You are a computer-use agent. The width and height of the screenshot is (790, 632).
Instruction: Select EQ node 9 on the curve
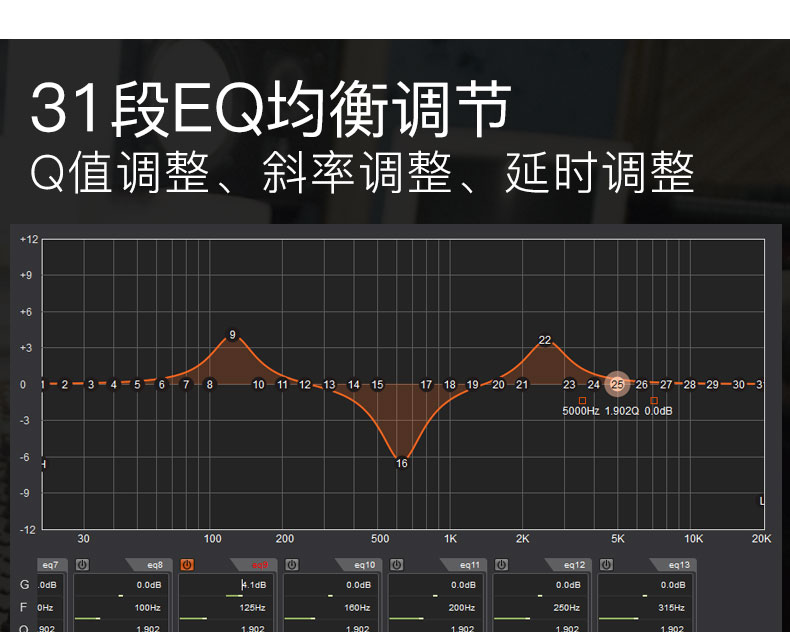click(x=233, y=335)
